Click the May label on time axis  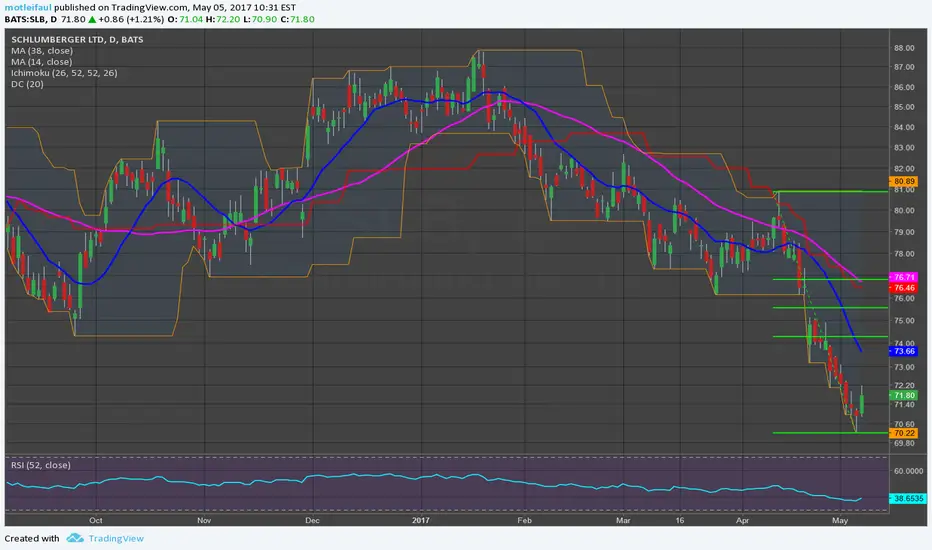[x=840, y=520]
